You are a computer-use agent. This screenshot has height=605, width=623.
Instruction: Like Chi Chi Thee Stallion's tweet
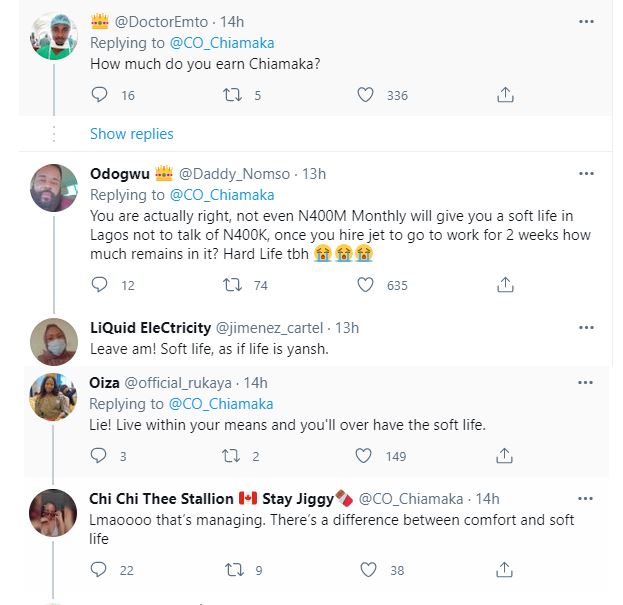coord(368,570)
